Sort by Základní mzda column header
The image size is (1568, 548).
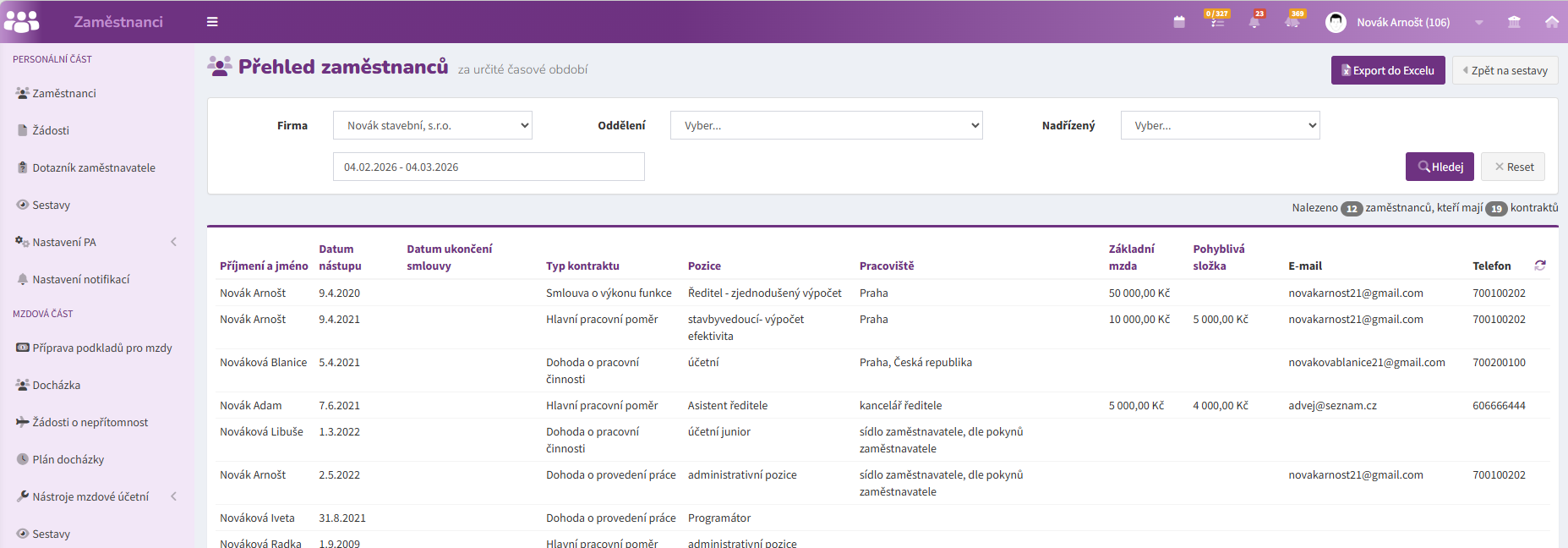tap(1132, 257)
